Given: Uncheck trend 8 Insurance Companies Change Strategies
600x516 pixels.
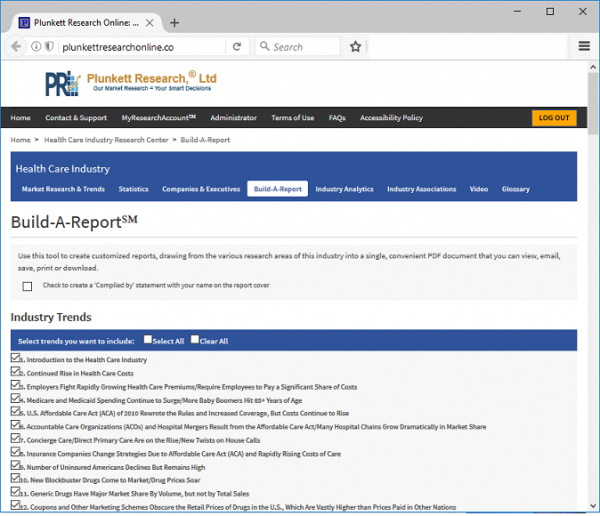Looking at the screenshot, I should click(15, 452).
